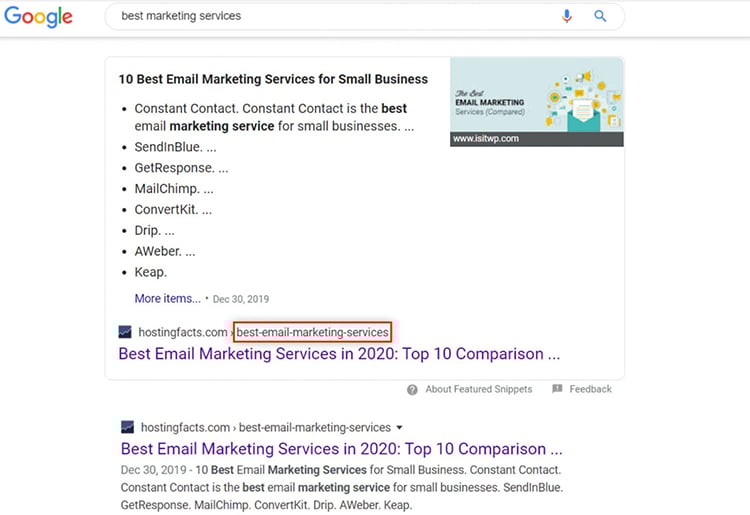Viewport: 750px width, 515px height.
Task: Open second result's blue title link
Action: (341, 449)
